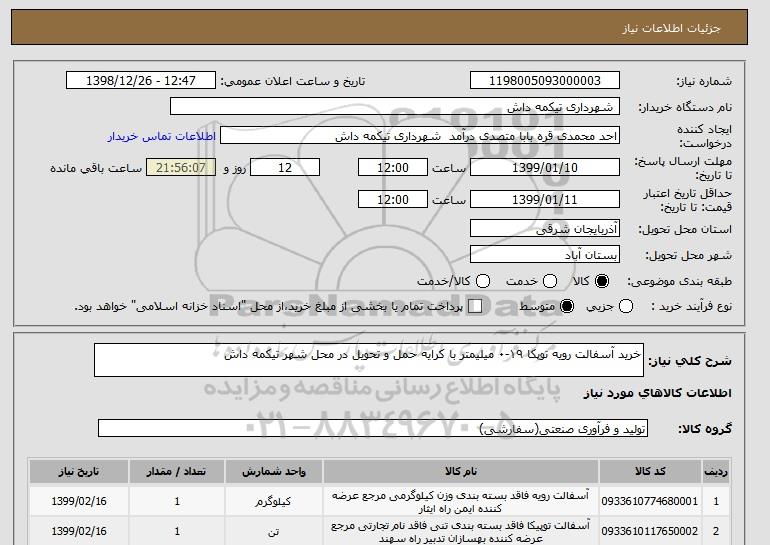Click the جزئیات اطلاعات نیاز header title
This screenshot has width=770, height=545.
tap(671, 28)
